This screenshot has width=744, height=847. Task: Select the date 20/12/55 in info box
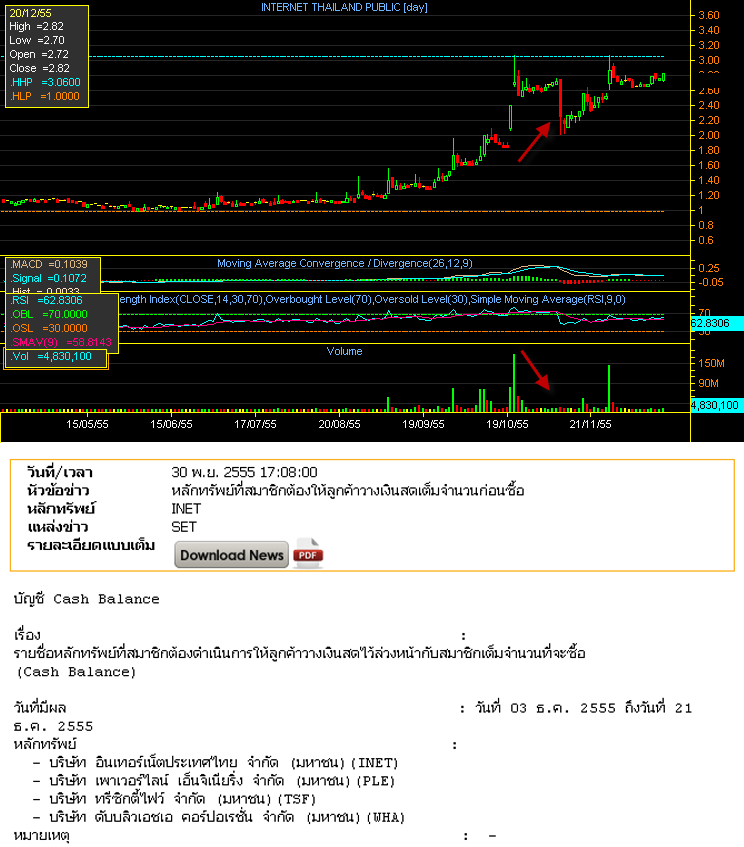coord(30,13)
